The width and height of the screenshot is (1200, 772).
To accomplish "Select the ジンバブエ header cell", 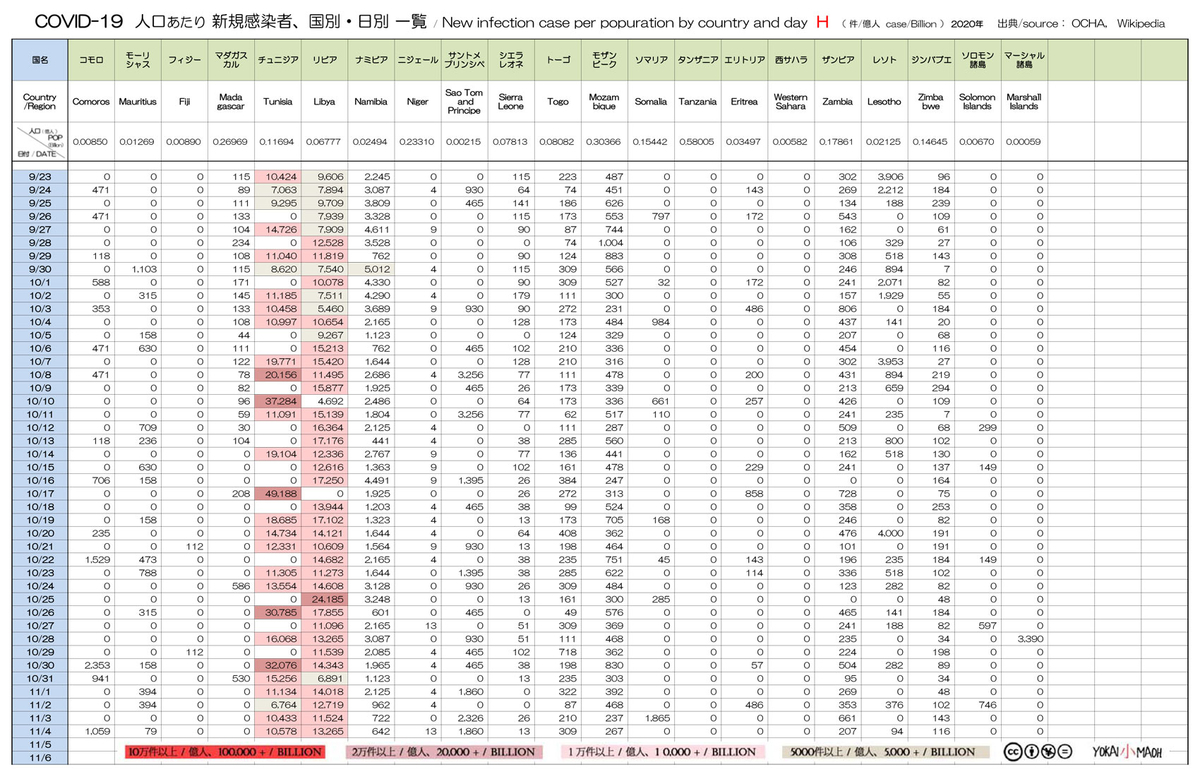I will tap(931, 60).
